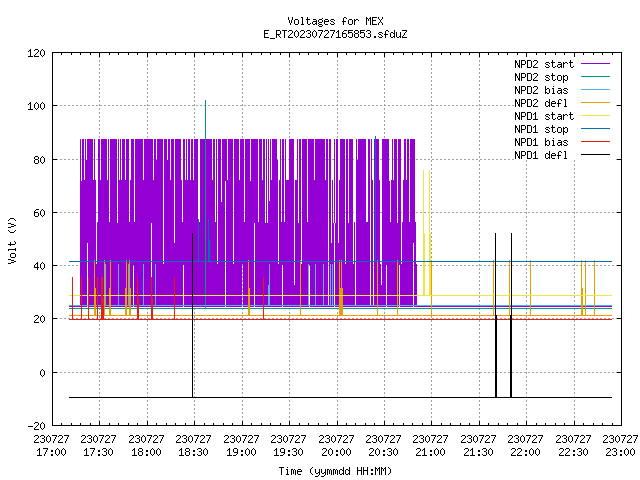Click the x-axis label 230727 22:30
Screen dimensions: 640x480
[573, 446]
